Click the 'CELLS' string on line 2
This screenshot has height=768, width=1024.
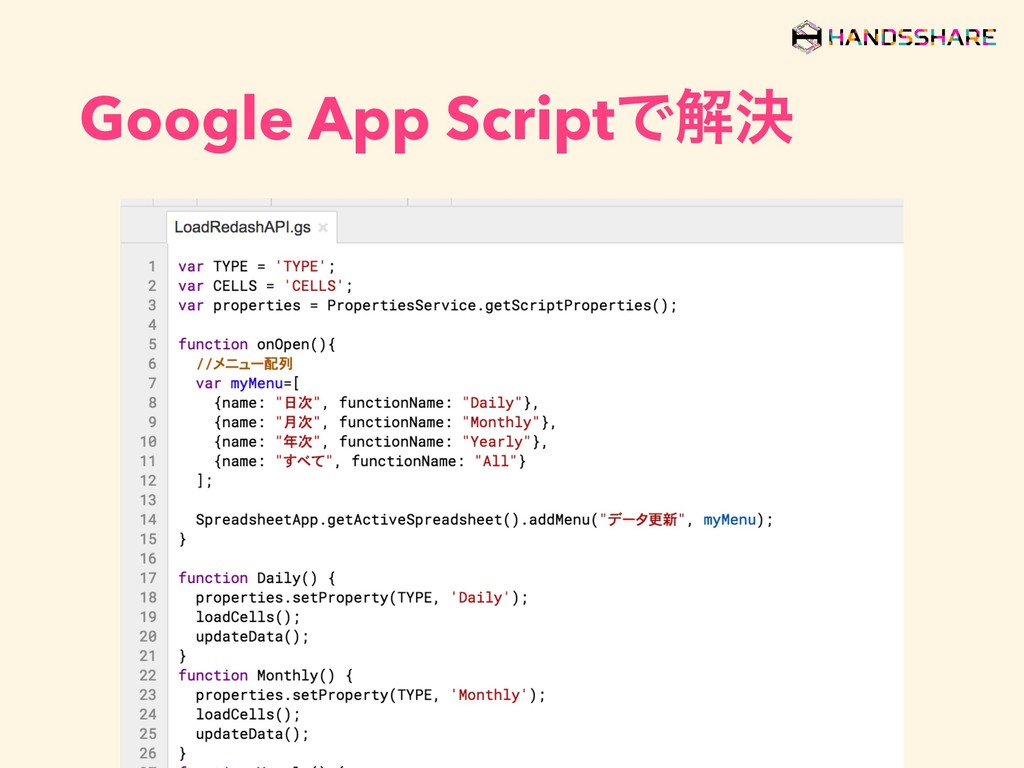(313, 286)
